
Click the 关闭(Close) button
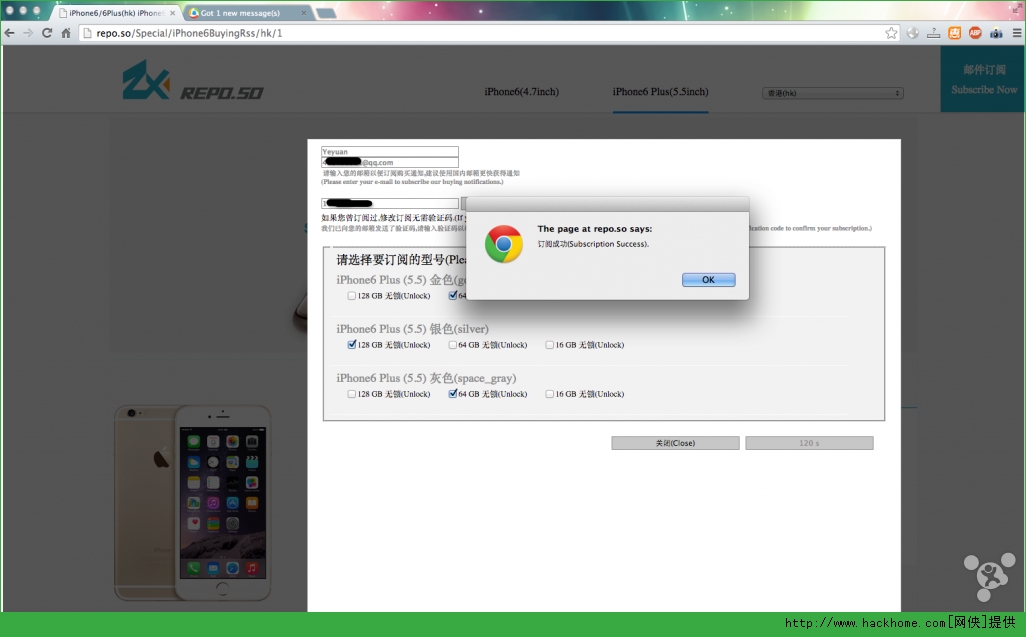[x=675, y=443]
